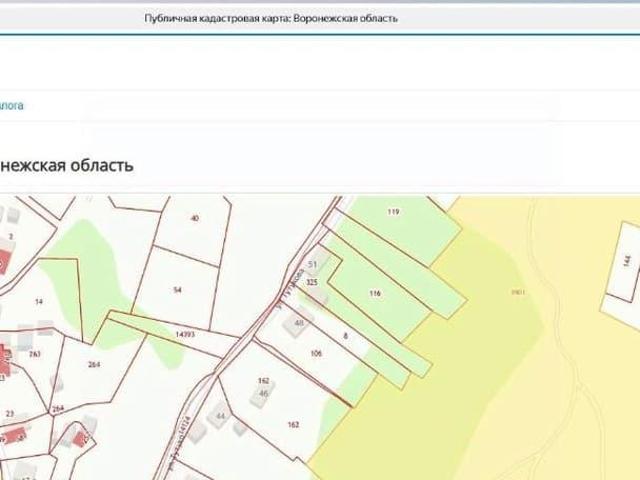The height and width of the screenshot is (480, 640).
Task: Select parcel labeled 40 on the map
Action: coord(195,218)
